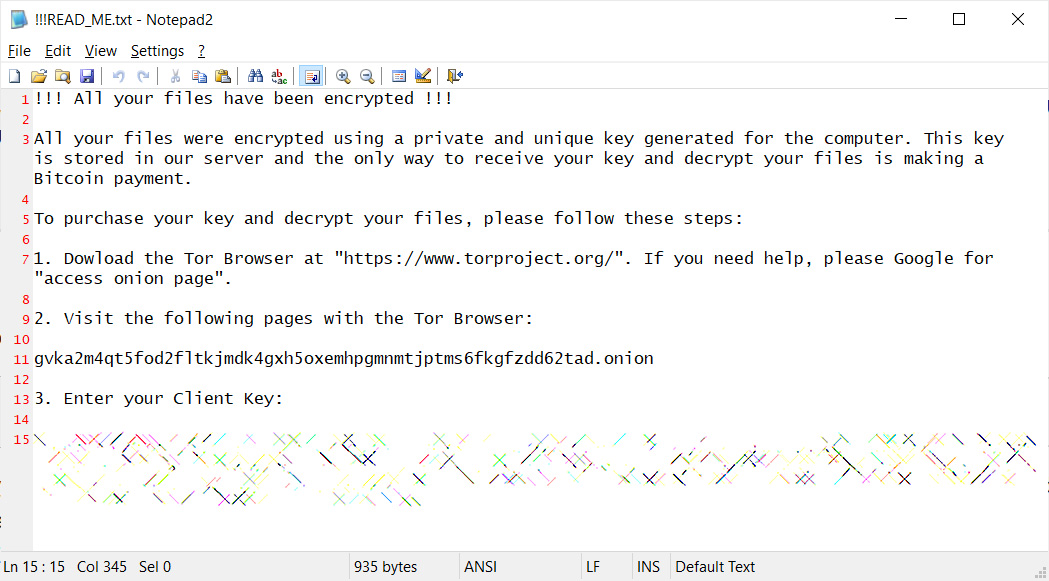The image size is (1049, 581).
Task: Copy text to clipboard
Action: coord(199,75)
